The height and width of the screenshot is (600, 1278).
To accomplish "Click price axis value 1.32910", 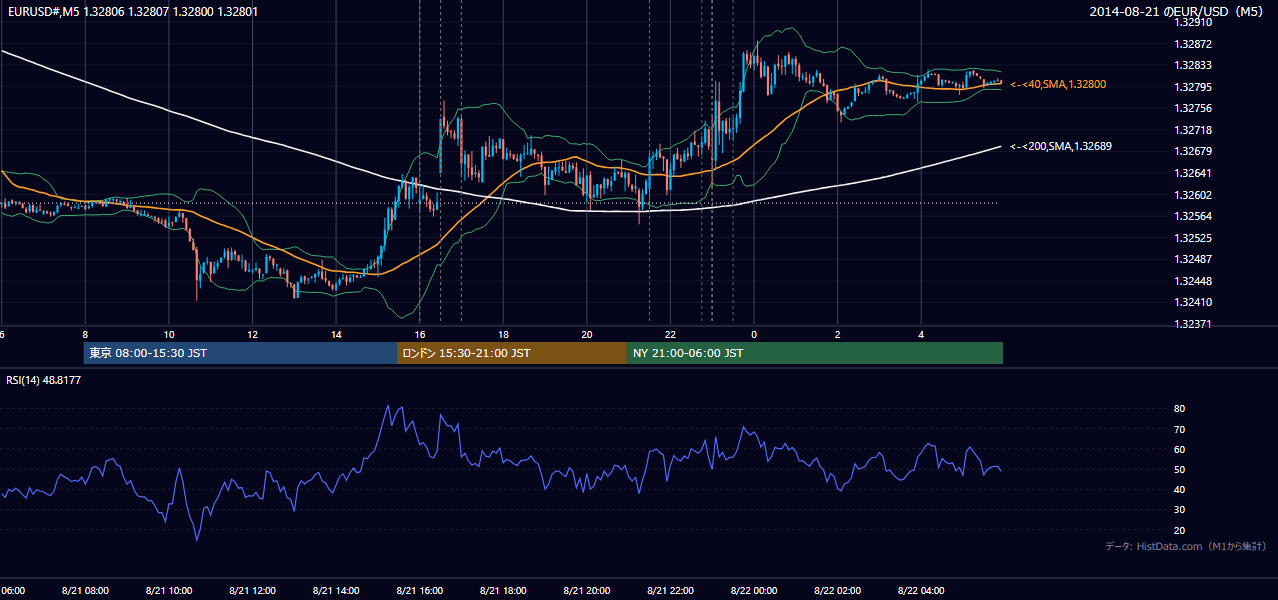I will pos(1194,21).
